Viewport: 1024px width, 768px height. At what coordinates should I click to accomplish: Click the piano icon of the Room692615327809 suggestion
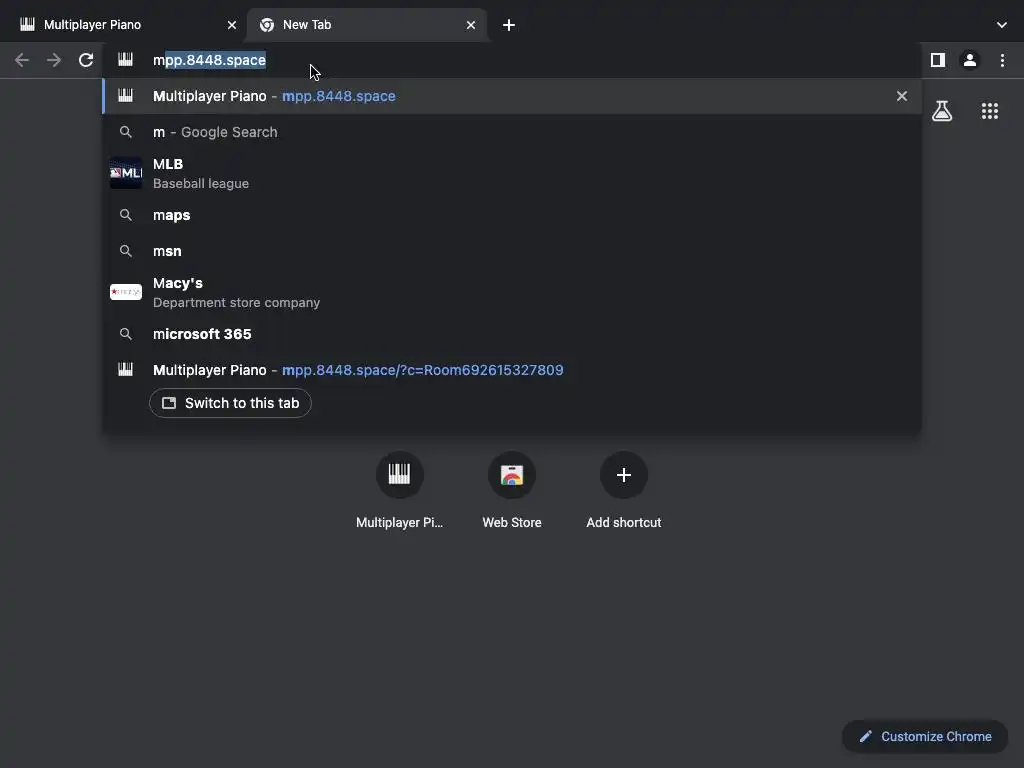coord(125,370)
